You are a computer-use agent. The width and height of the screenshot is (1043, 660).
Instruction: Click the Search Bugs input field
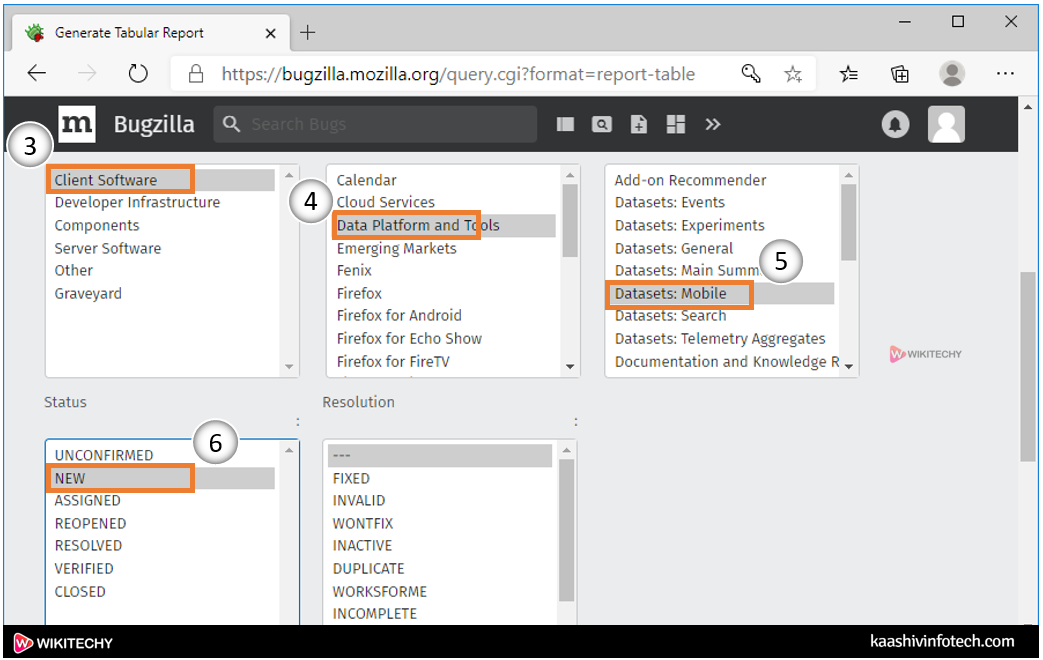pyautogui.click(x=385, y=124)
